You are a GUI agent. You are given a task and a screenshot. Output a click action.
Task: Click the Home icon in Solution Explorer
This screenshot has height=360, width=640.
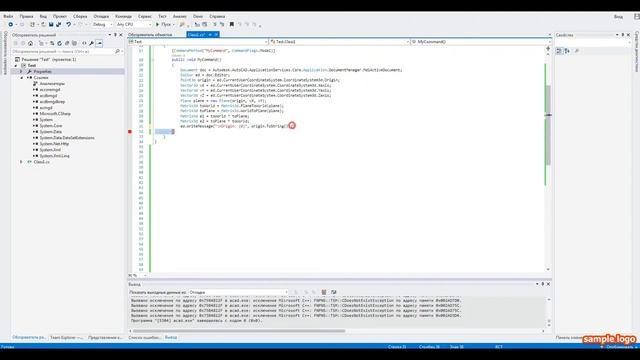tap(30, 43)
